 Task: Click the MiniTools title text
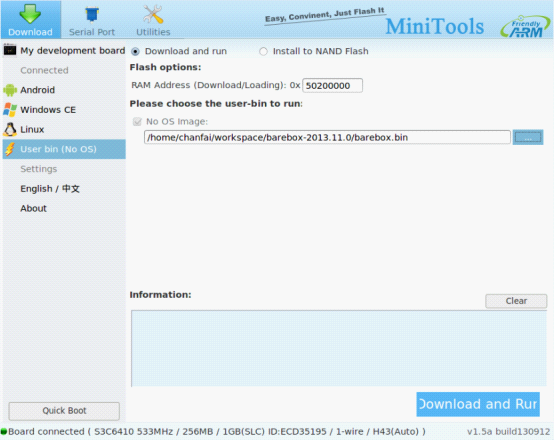click(435, 27)
